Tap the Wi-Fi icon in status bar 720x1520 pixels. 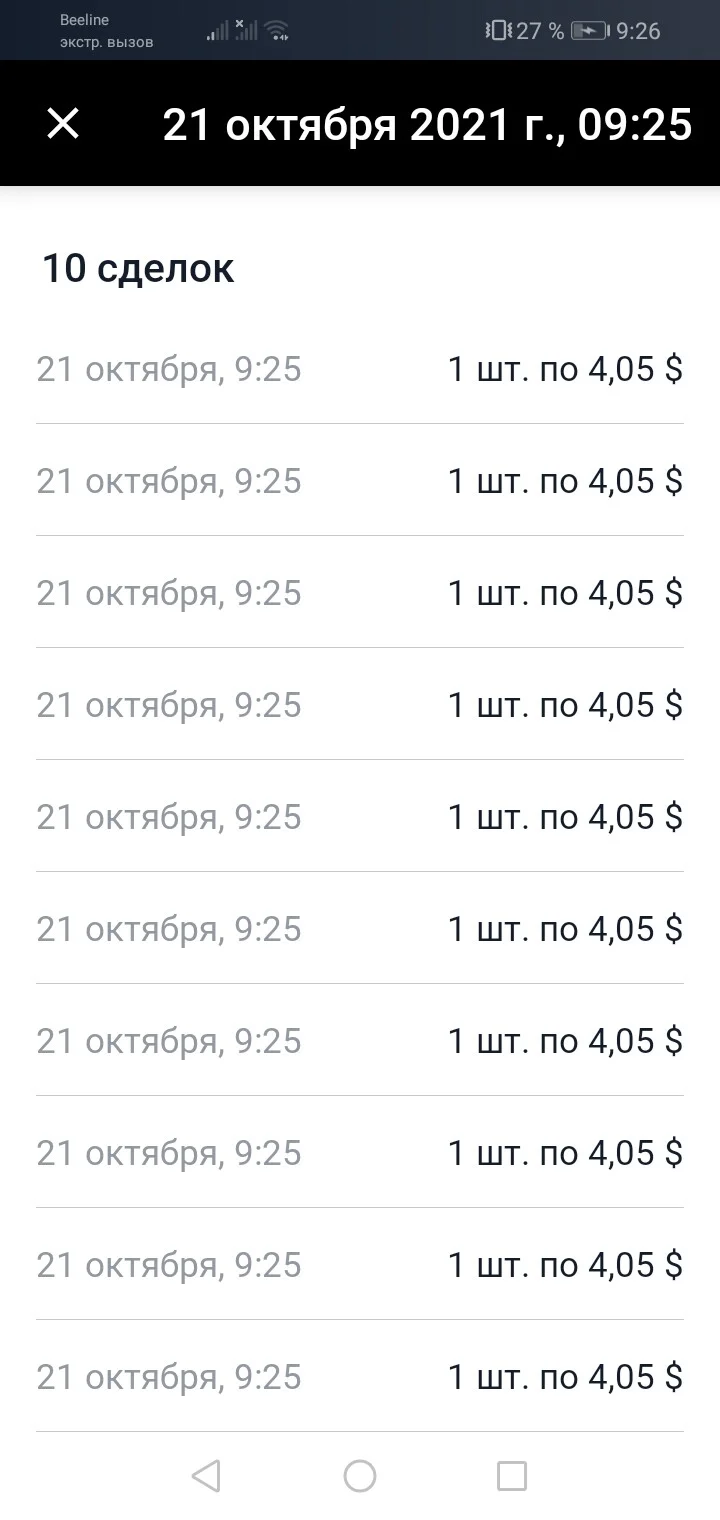point(277,30)
